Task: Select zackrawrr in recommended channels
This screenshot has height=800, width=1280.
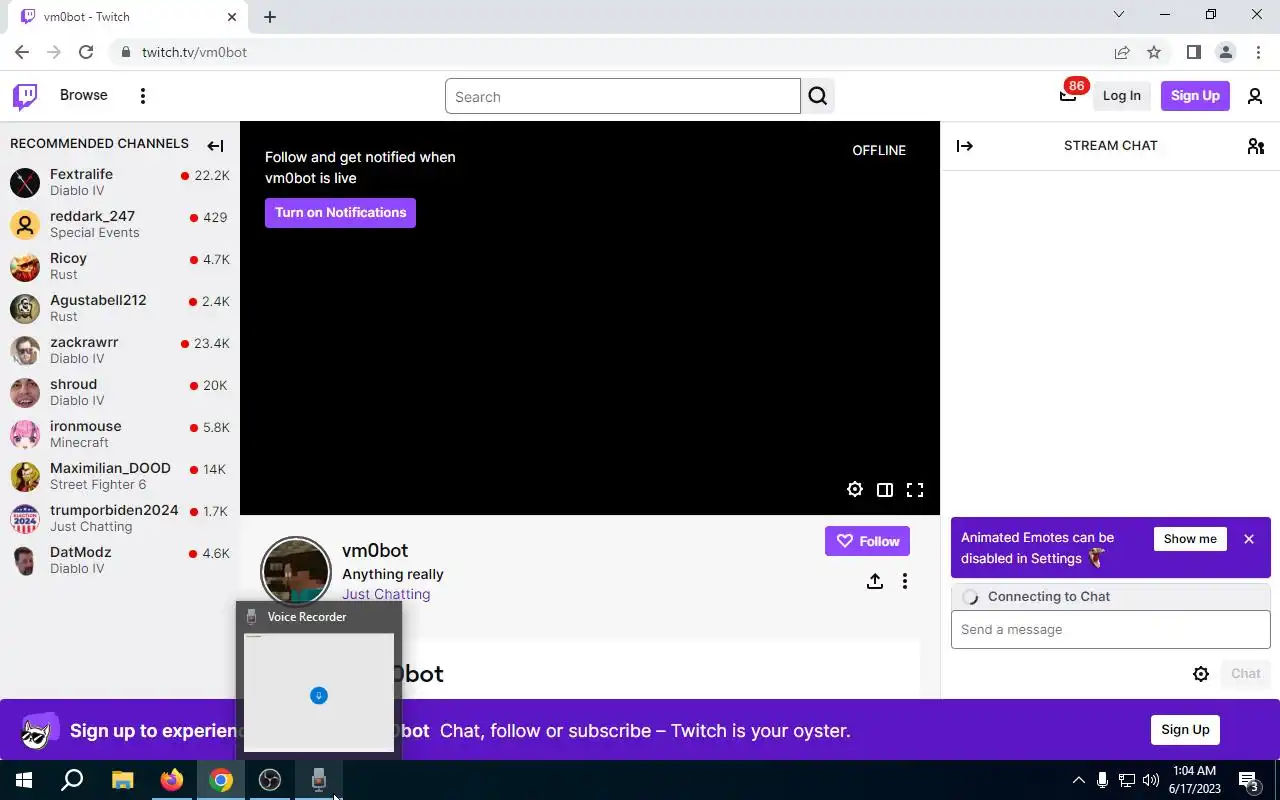Action: [120, 350]
